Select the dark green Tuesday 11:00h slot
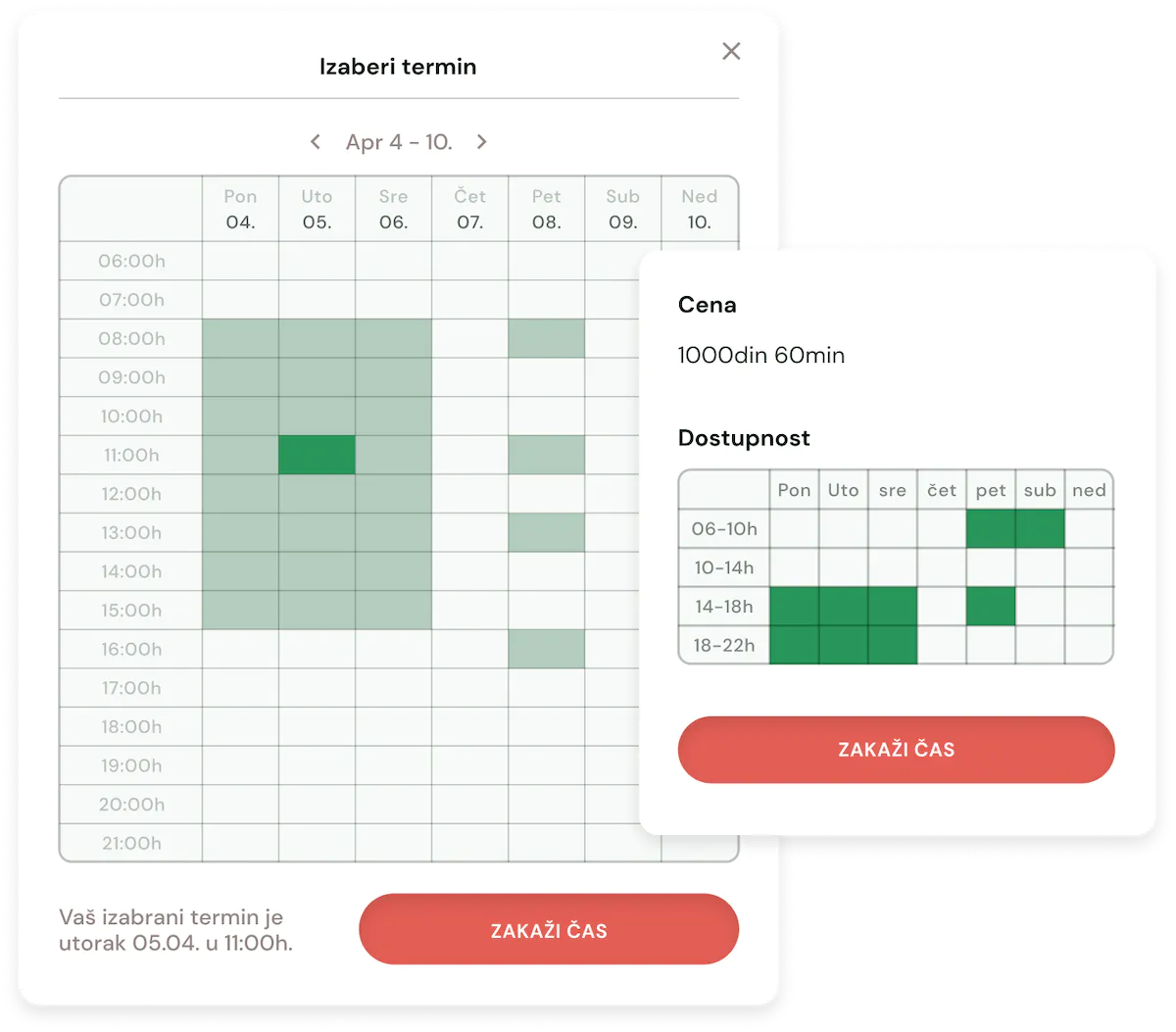 317,455
